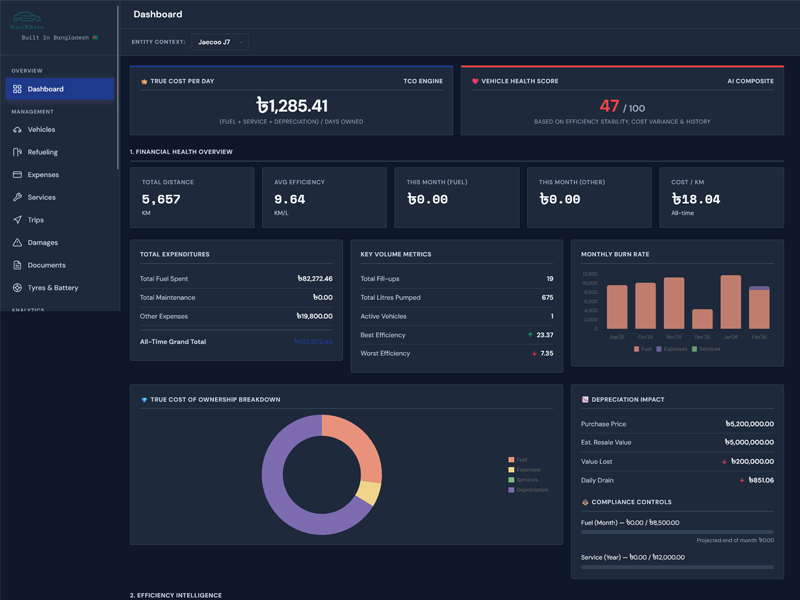Click the Damages warning triangle icon
The image size is (800, 600).
pos(17,242)
